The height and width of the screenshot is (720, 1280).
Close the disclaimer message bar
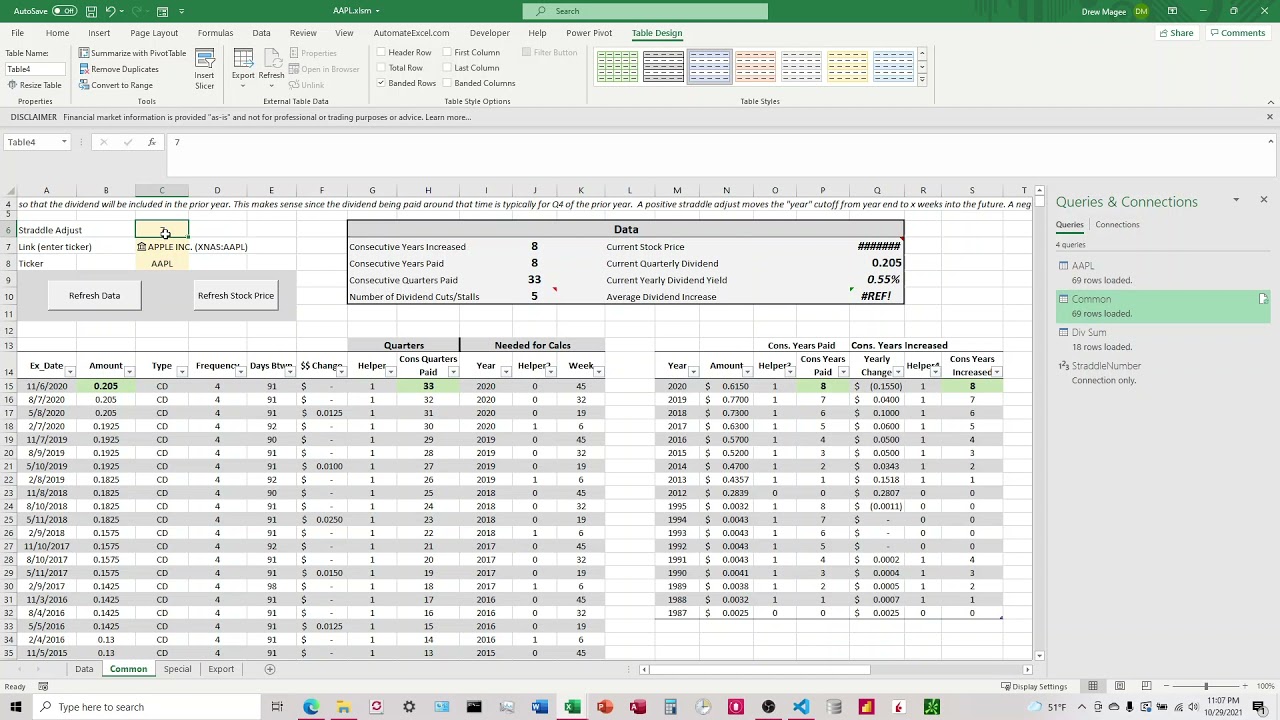[x=1269, y=117]
